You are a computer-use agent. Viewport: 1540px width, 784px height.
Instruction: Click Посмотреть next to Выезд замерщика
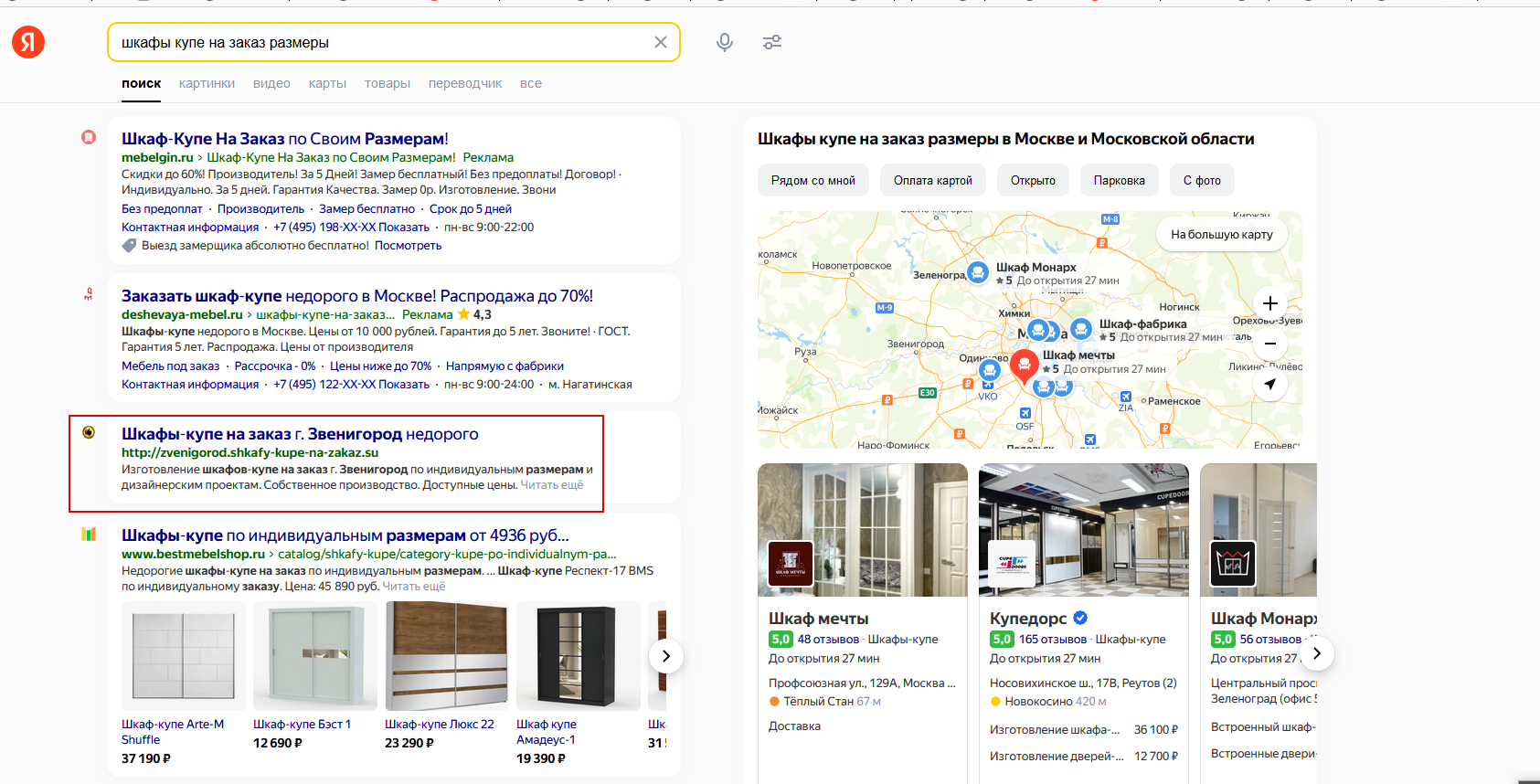point(409,246)
